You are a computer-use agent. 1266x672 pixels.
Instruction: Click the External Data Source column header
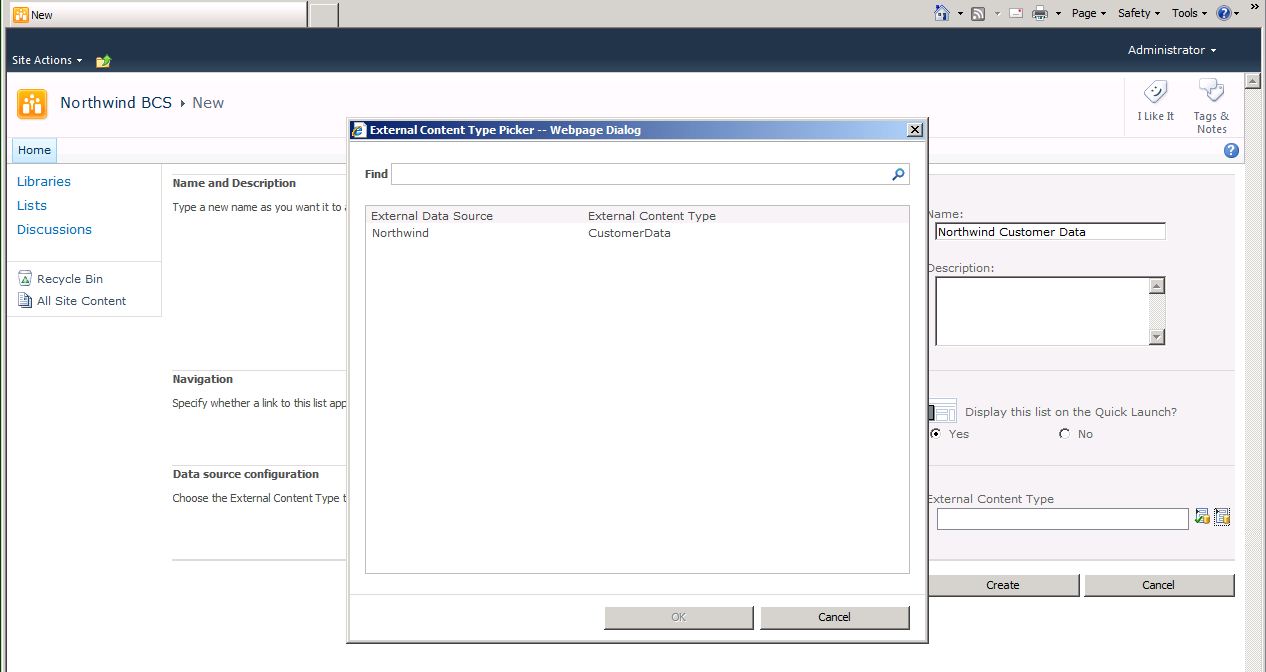(432, 216)
